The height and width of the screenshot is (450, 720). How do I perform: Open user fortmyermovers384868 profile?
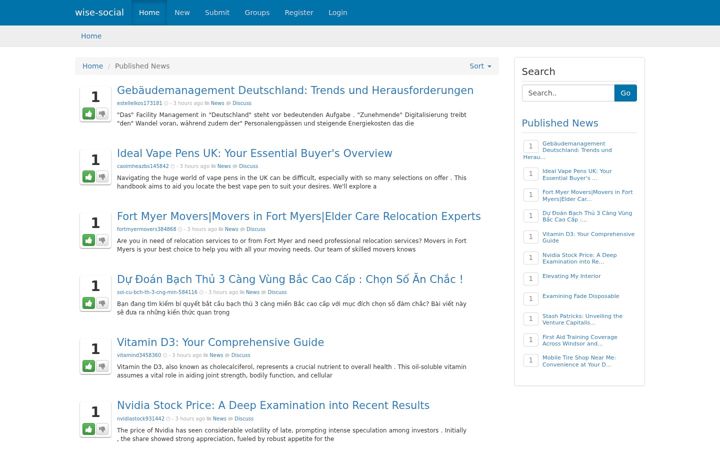click(x=146, y=229)
